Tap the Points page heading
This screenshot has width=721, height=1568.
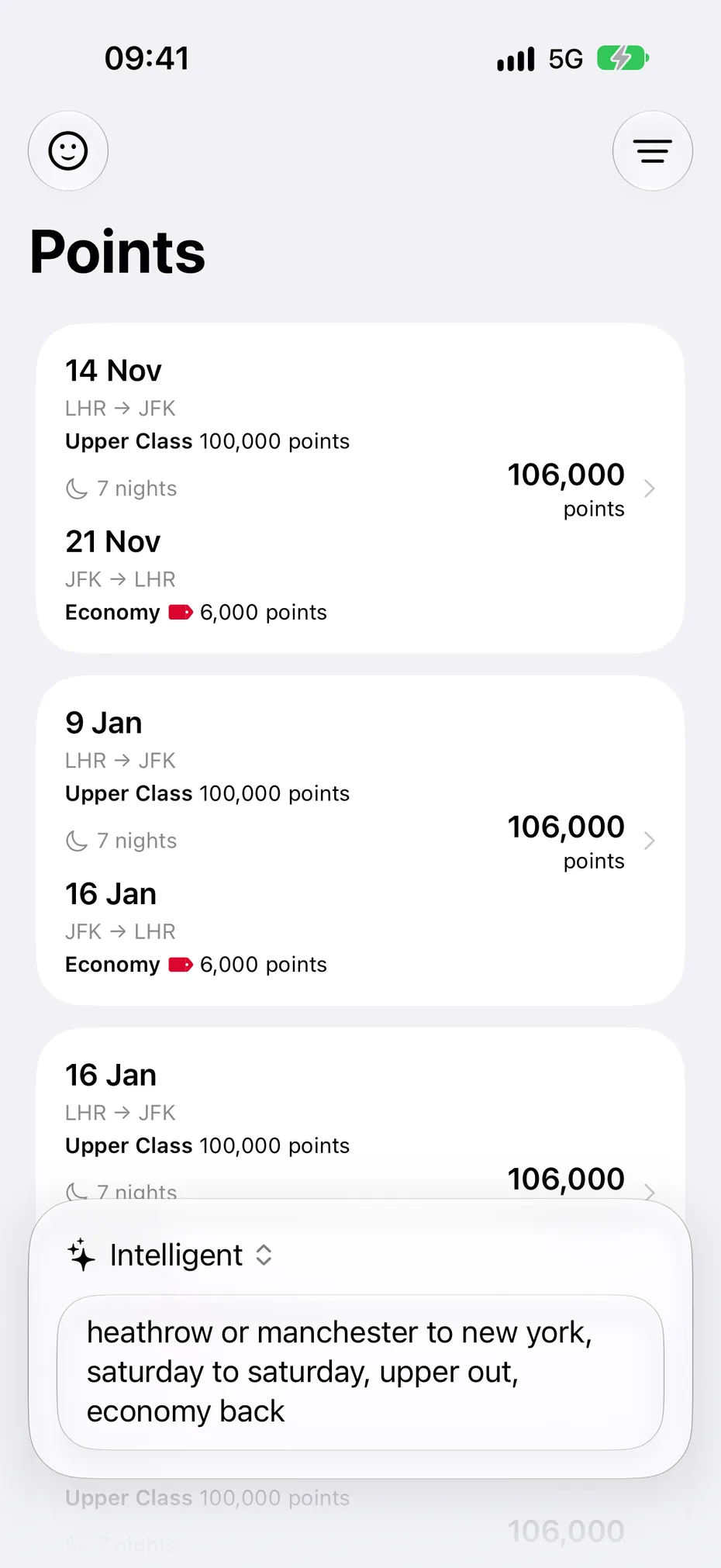point(118,252)
